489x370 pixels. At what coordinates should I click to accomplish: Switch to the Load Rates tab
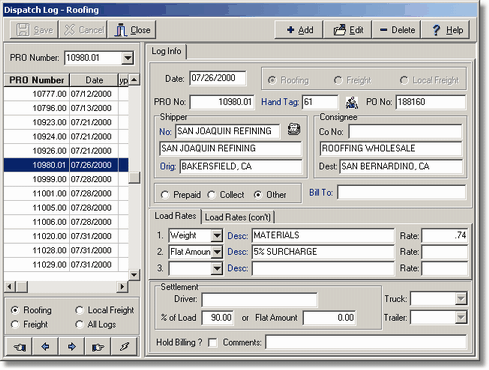175,216
